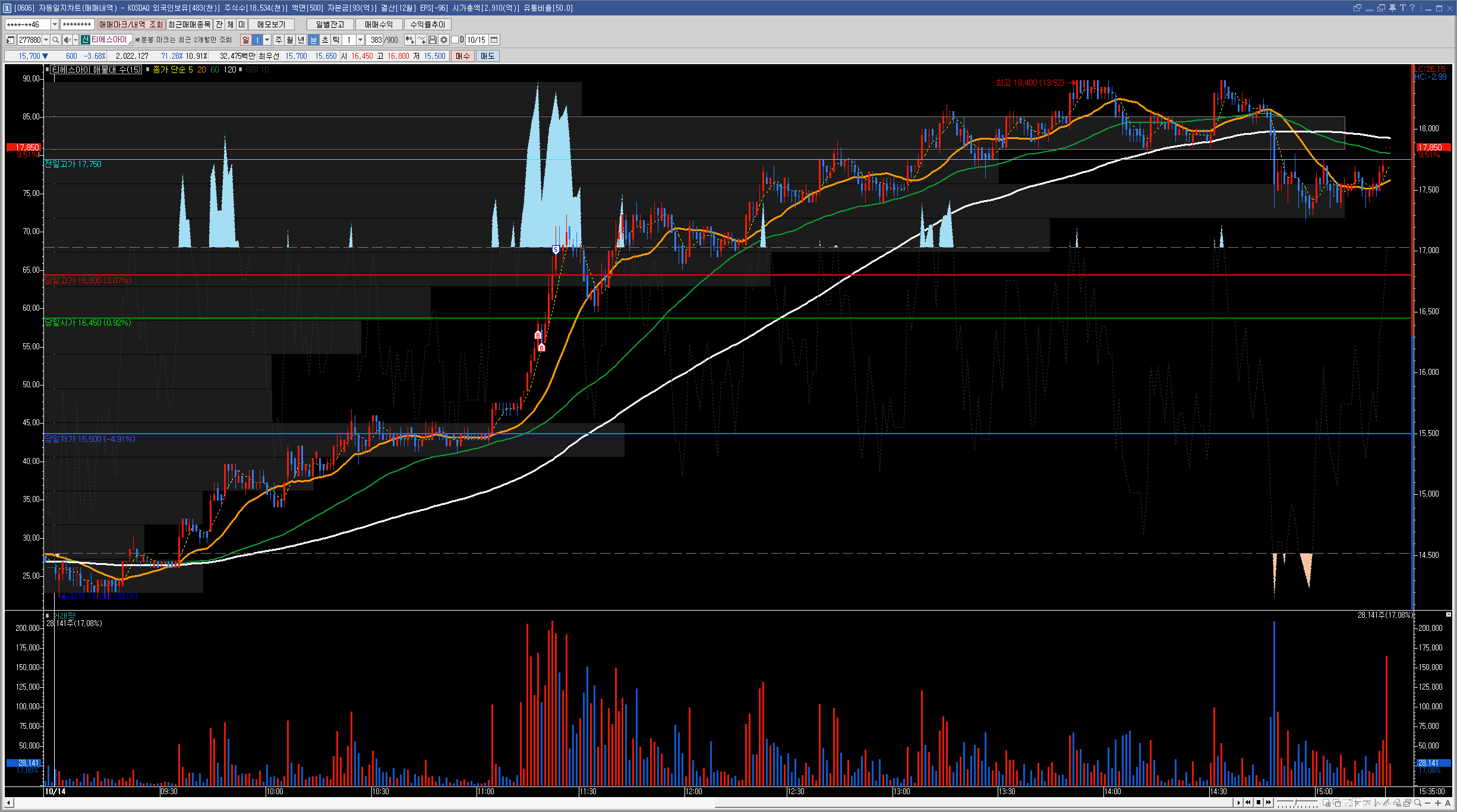Image resolution: width=1457 pixels, height=812 pixels.
Task: Click the red 매수 buy button
Action: click(463, 56)
